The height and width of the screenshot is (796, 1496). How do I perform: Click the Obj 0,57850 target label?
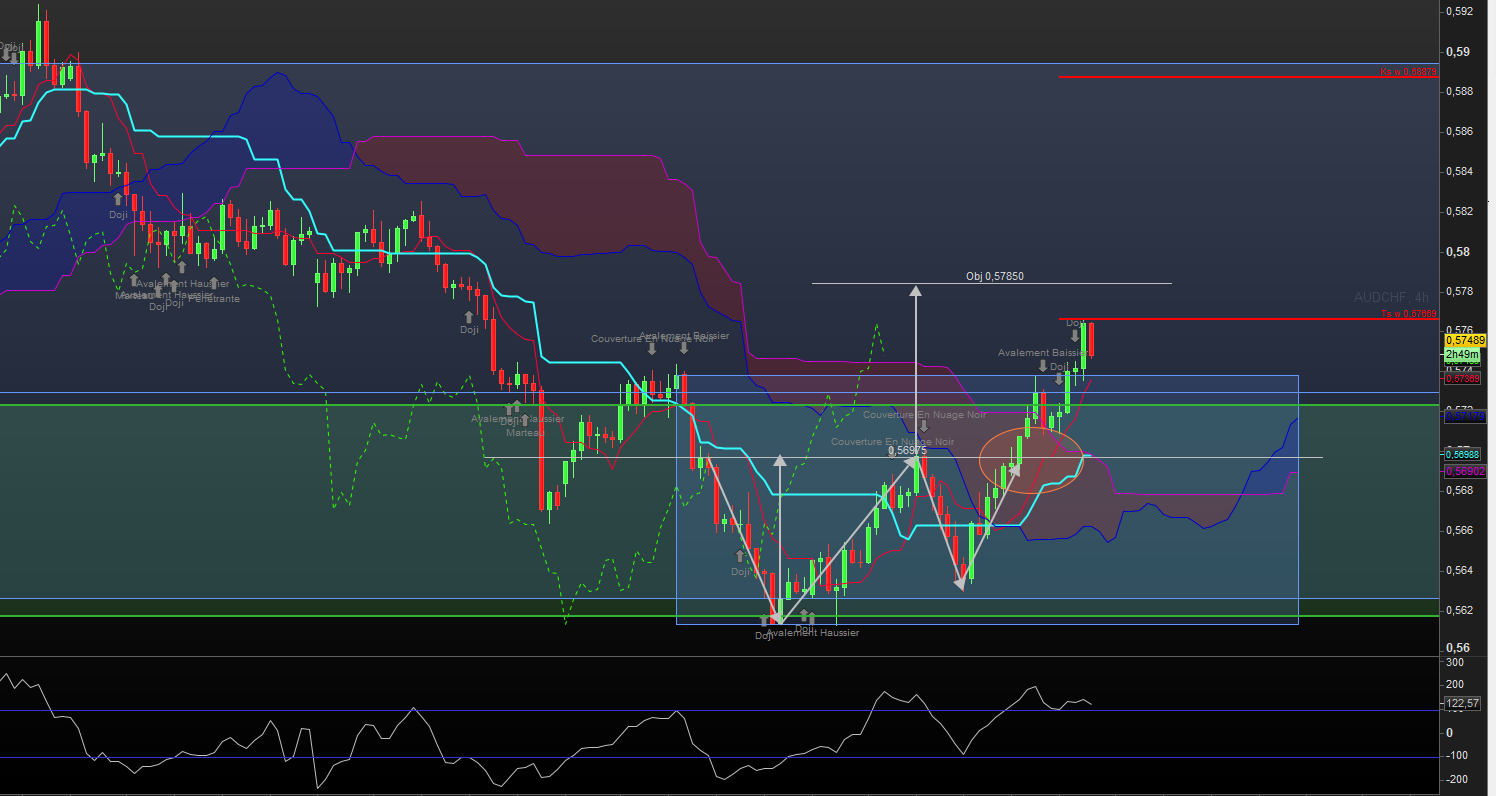(994, 276)
